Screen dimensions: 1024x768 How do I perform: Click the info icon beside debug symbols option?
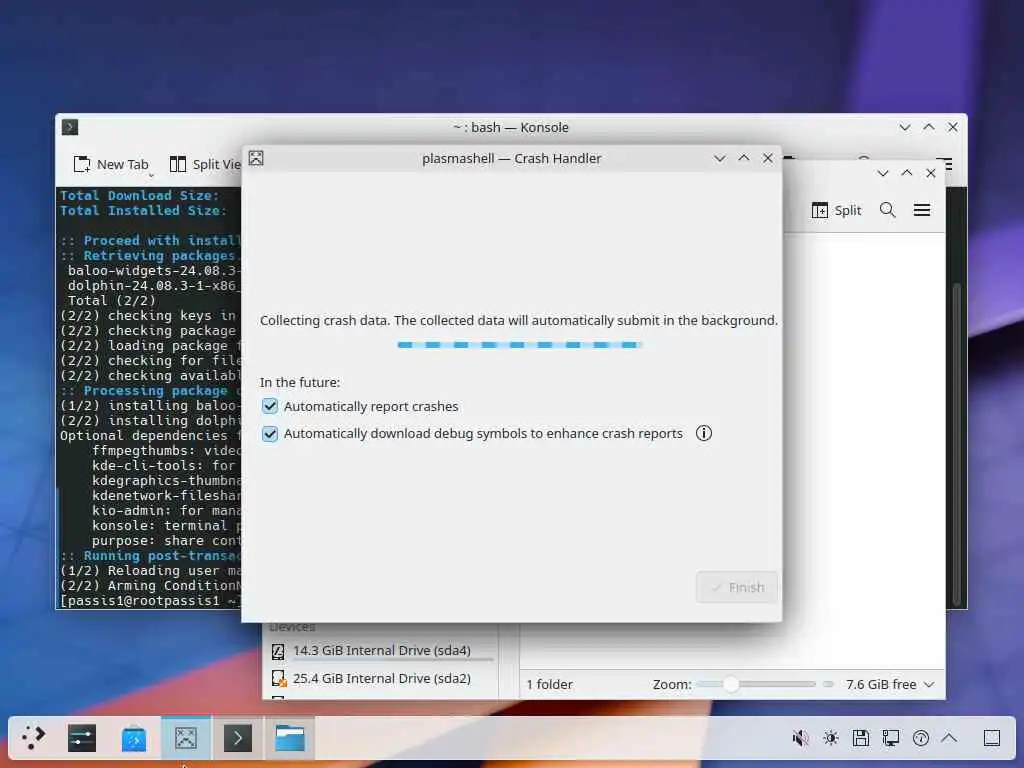click(703, 433)
